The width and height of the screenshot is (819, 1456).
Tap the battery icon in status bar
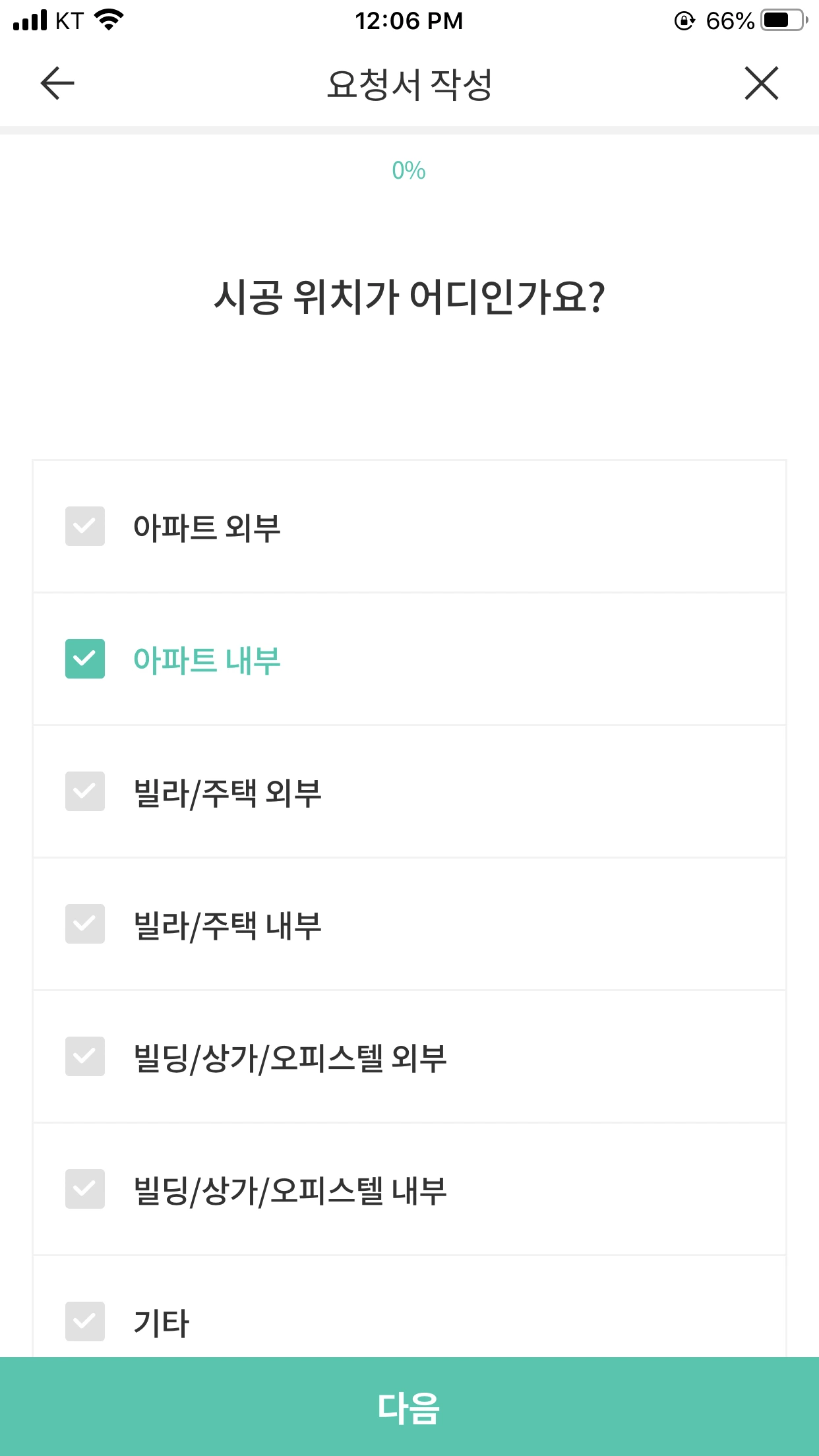[x=785, y=20]
